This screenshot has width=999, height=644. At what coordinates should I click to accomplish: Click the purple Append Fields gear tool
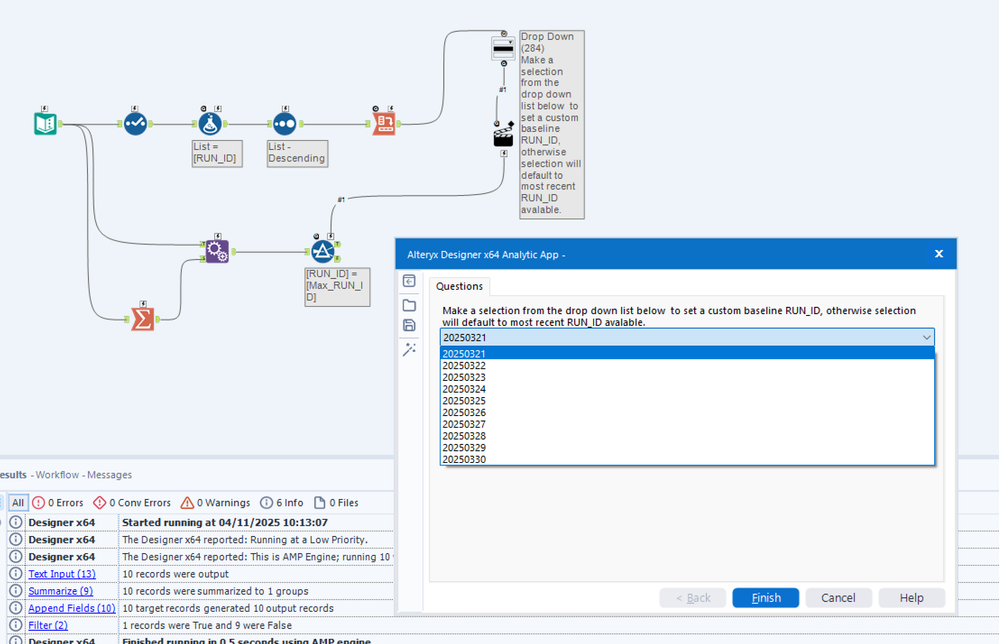click(x=217, y=252)
